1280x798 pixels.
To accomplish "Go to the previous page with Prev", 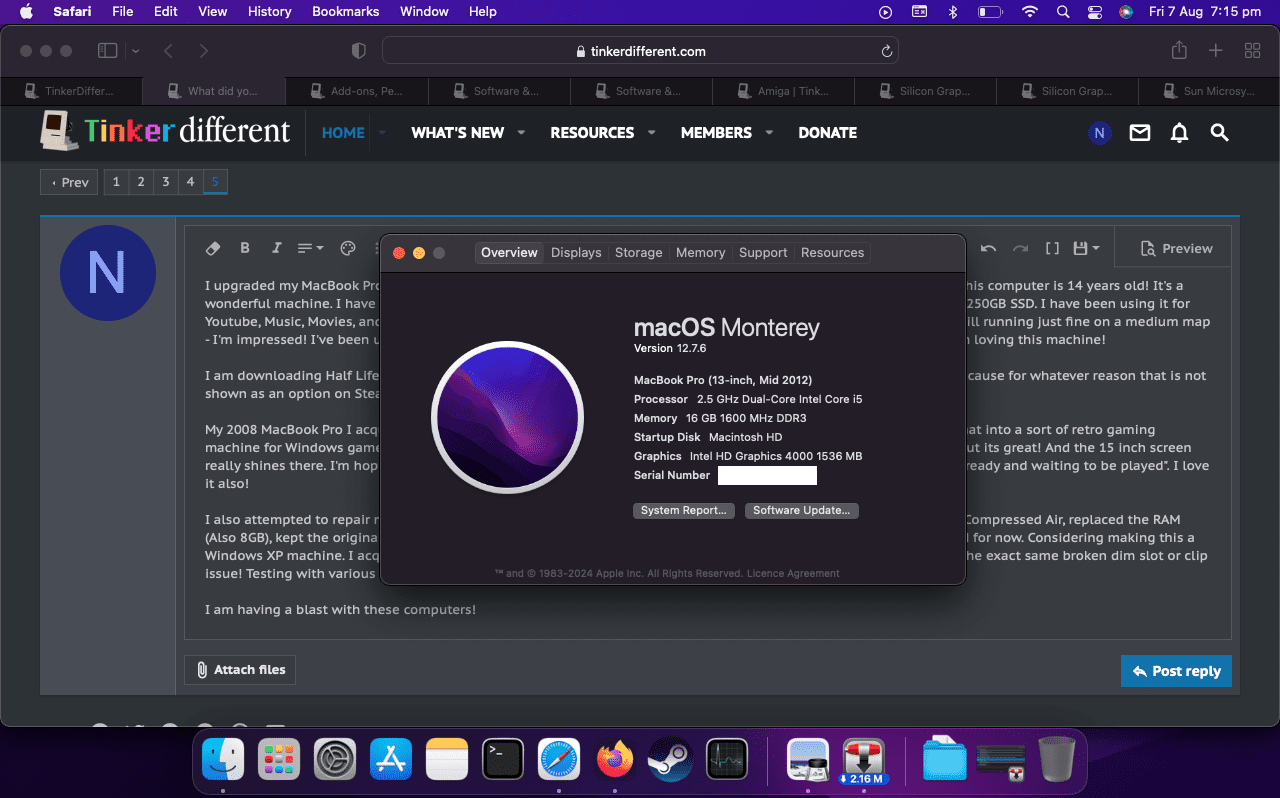I will tap(70, 182).
